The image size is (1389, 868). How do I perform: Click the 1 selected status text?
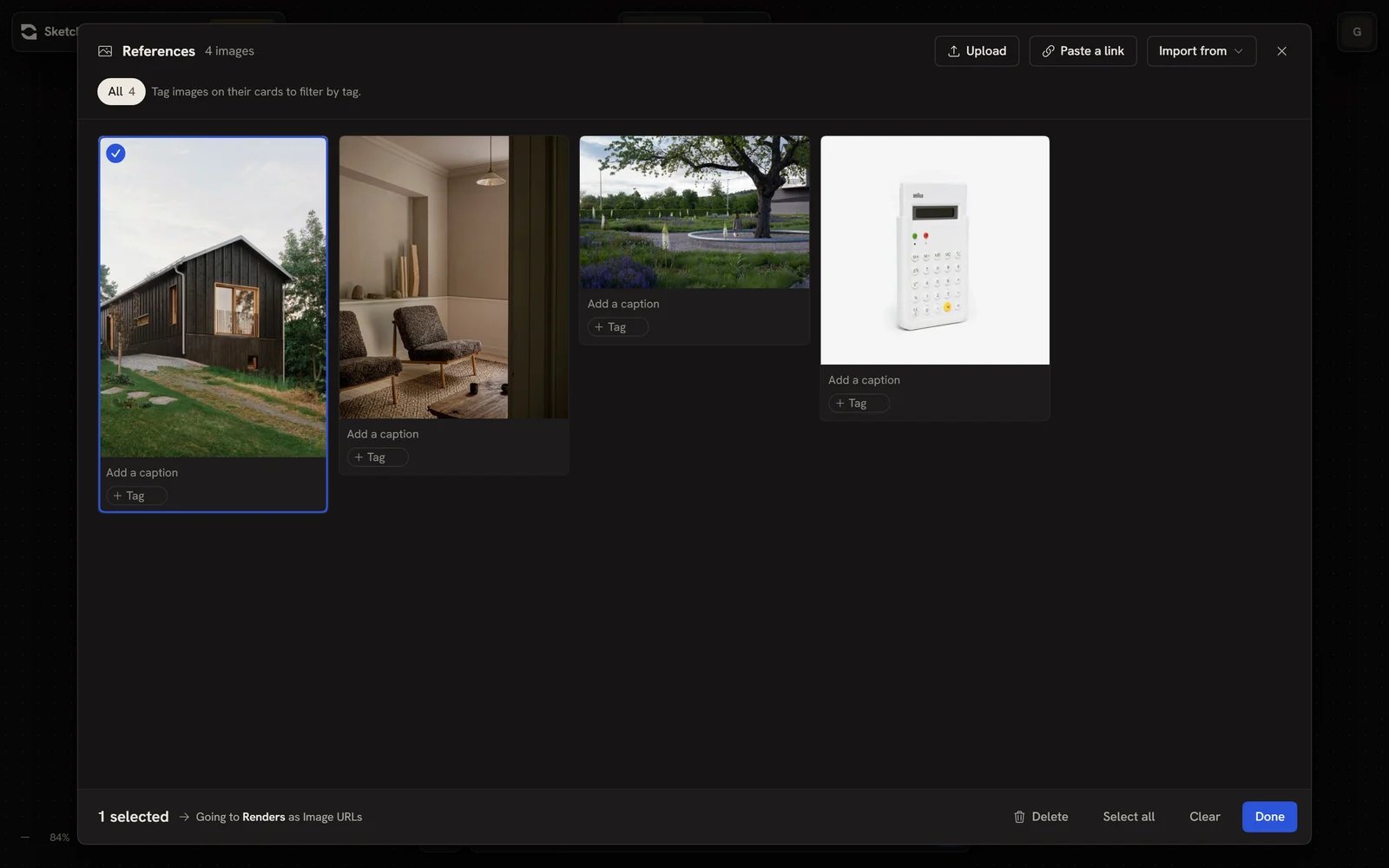134,817
